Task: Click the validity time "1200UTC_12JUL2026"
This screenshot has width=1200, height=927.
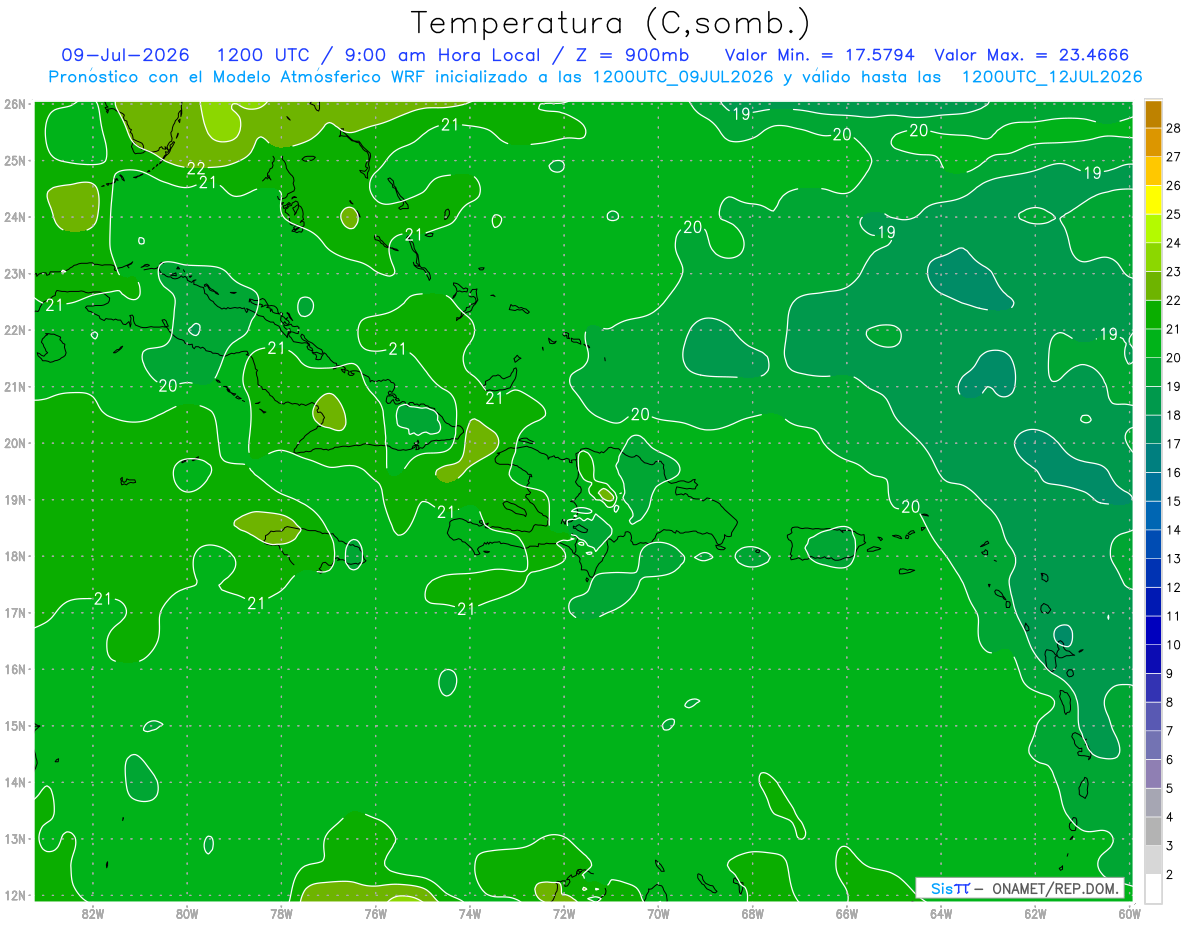Action: [1052, 77]
